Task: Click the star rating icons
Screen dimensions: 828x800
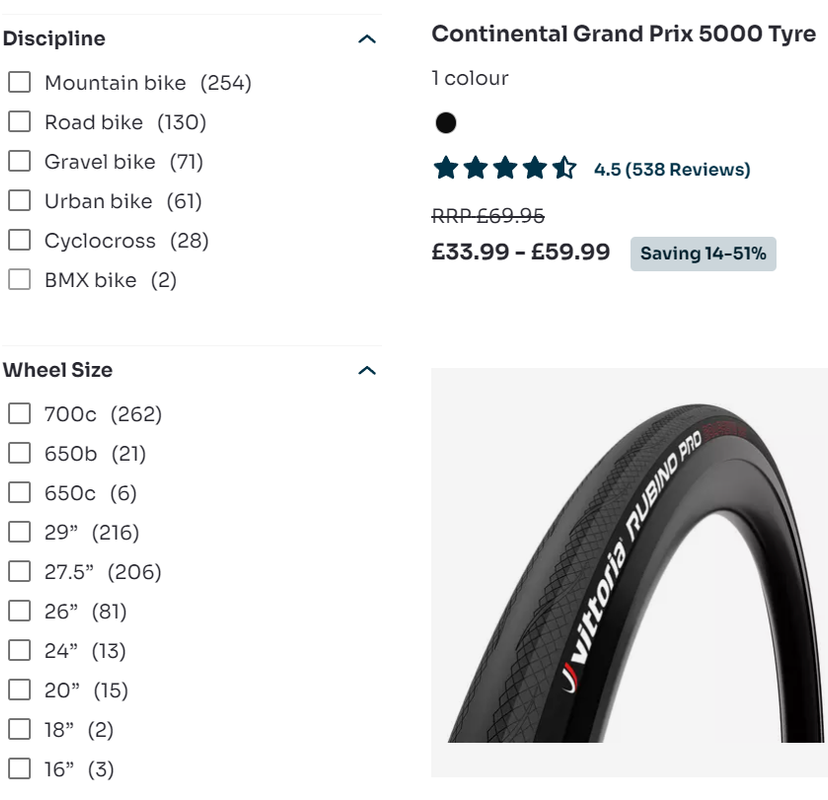Action: (x=504, y=169)
